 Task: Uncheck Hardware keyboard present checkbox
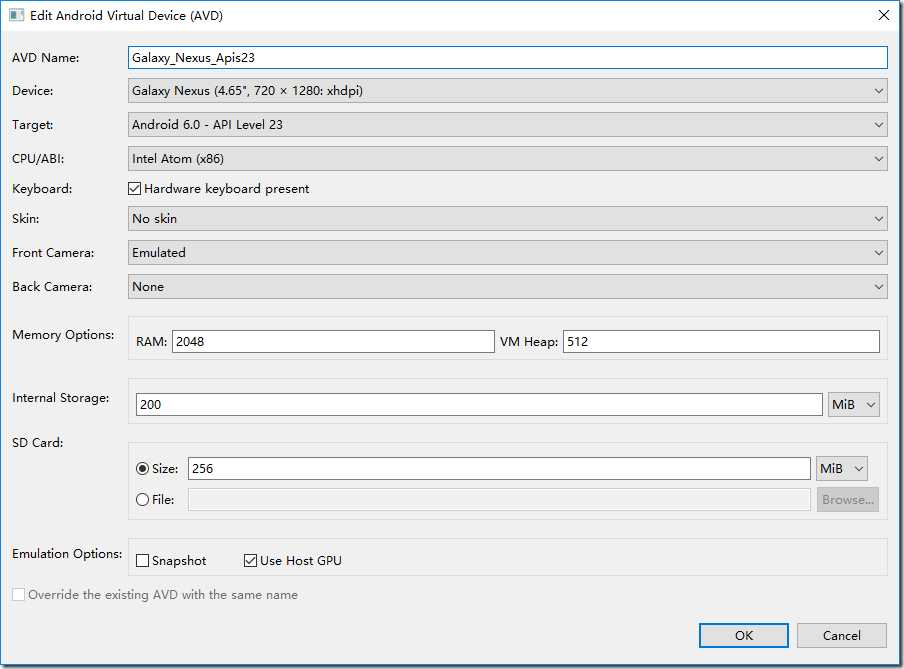tap(134, 189)
